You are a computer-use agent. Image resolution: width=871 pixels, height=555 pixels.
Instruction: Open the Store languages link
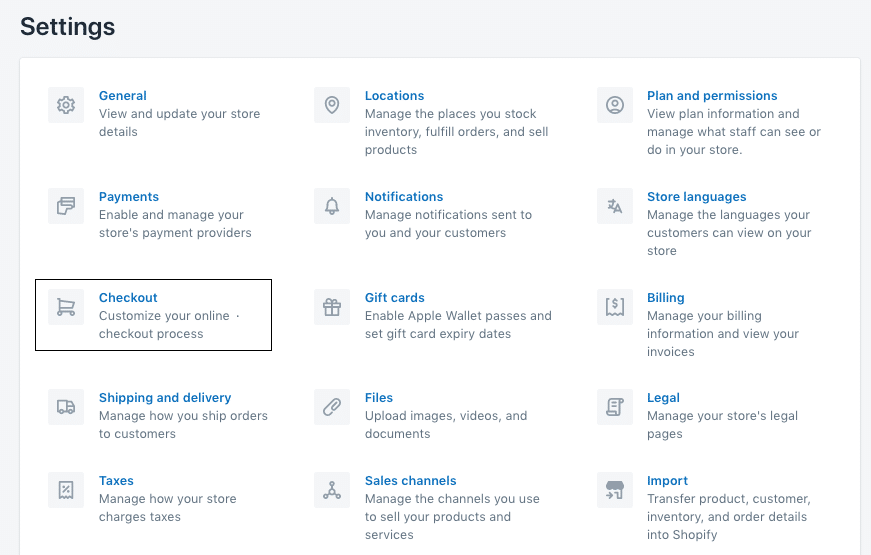pos(696,197)
